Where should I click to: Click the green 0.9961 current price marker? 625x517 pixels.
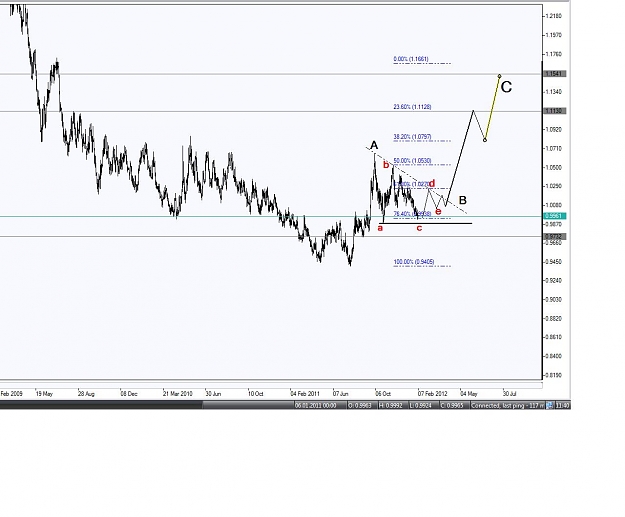point(554,216)
